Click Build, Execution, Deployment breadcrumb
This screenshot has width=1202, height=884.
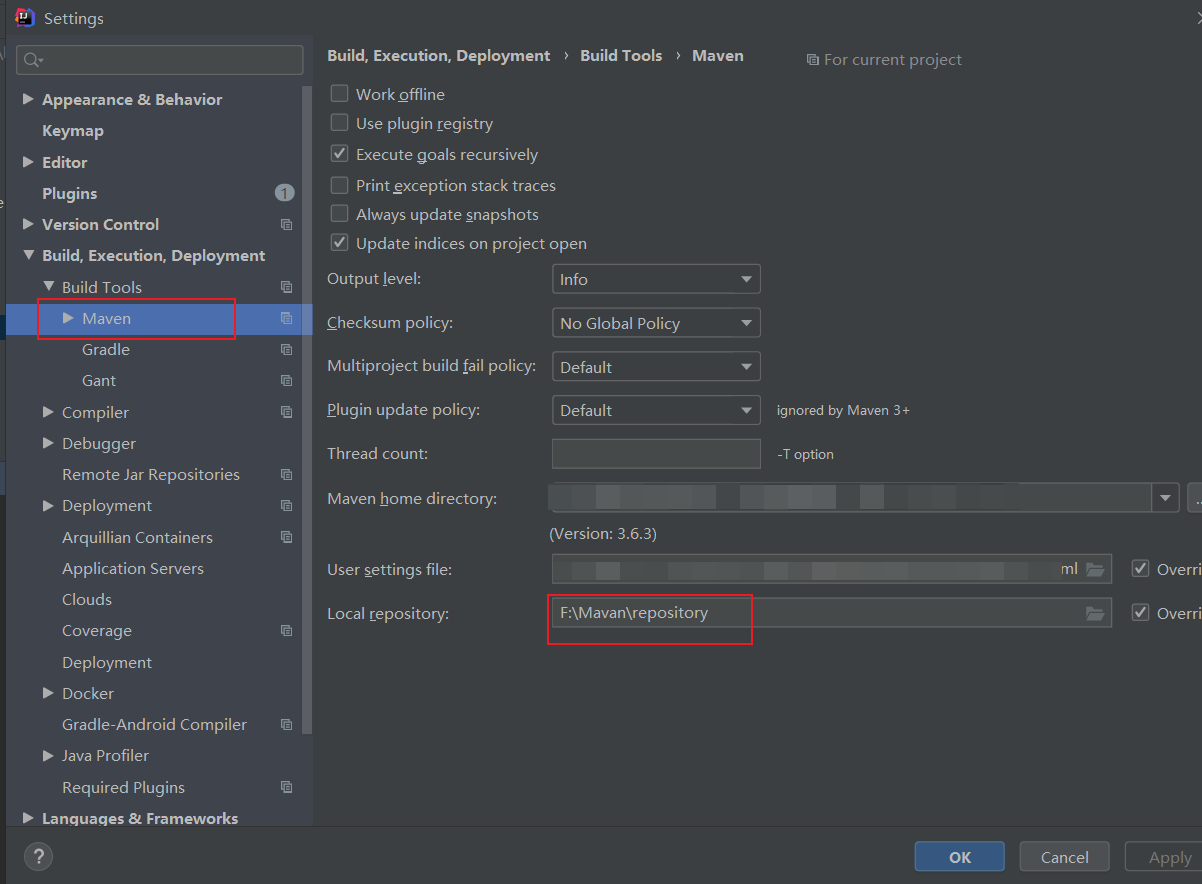439,56
